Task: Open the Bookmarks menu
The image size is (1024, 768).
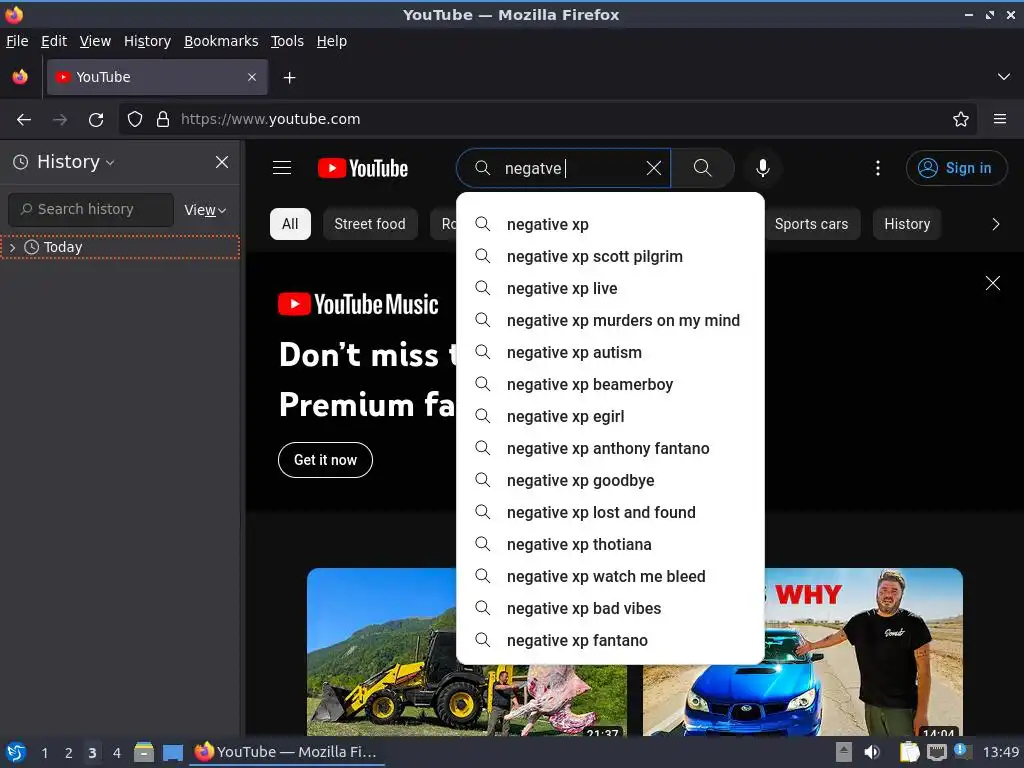Action: click(x=221, y=41)
